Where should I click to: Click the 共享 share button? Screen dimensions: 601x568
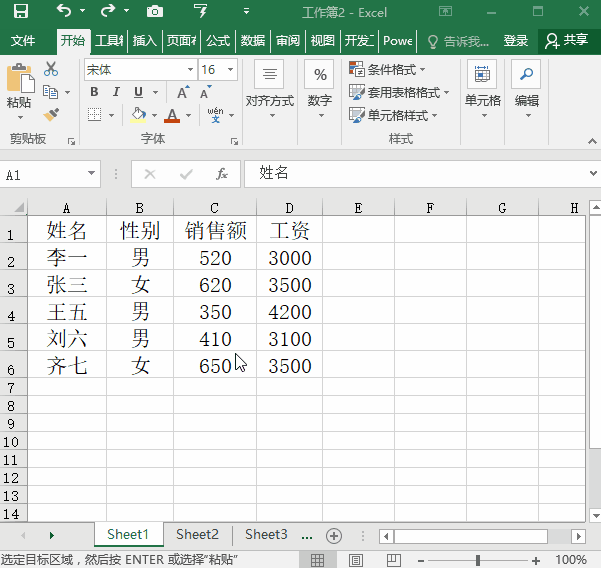pos(567,41)
